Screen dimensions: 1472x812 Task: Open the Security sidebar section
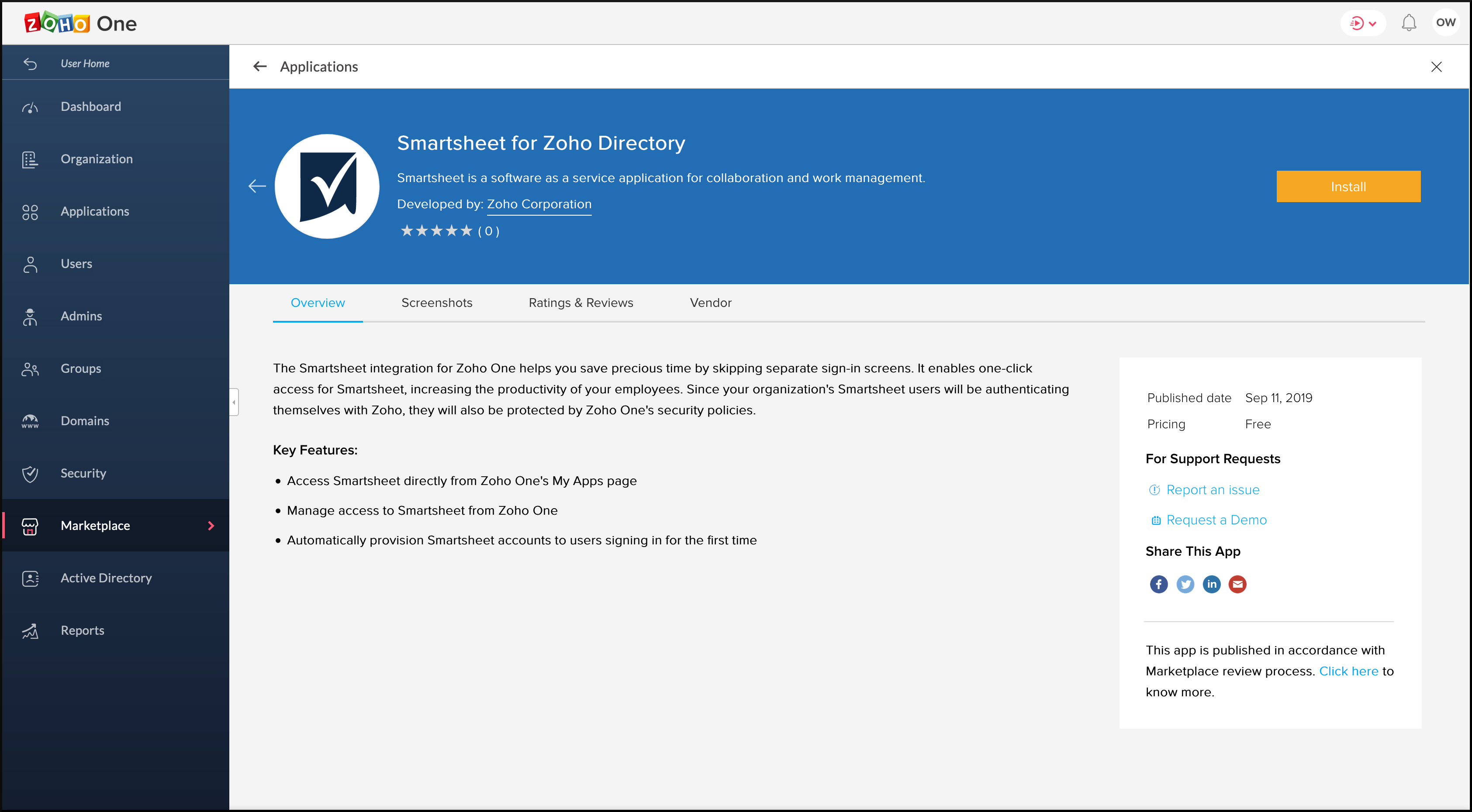click(83, 473)
